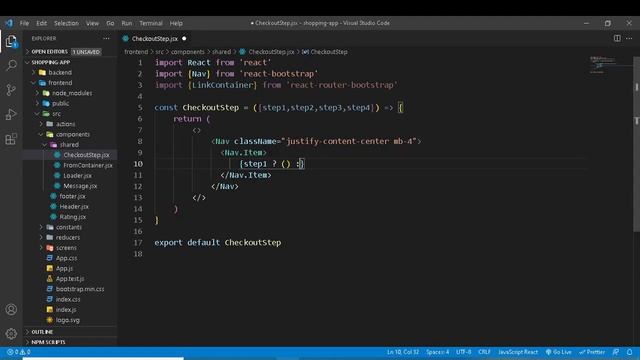
Task: Expand the backend folder
Action: (70, 72)
